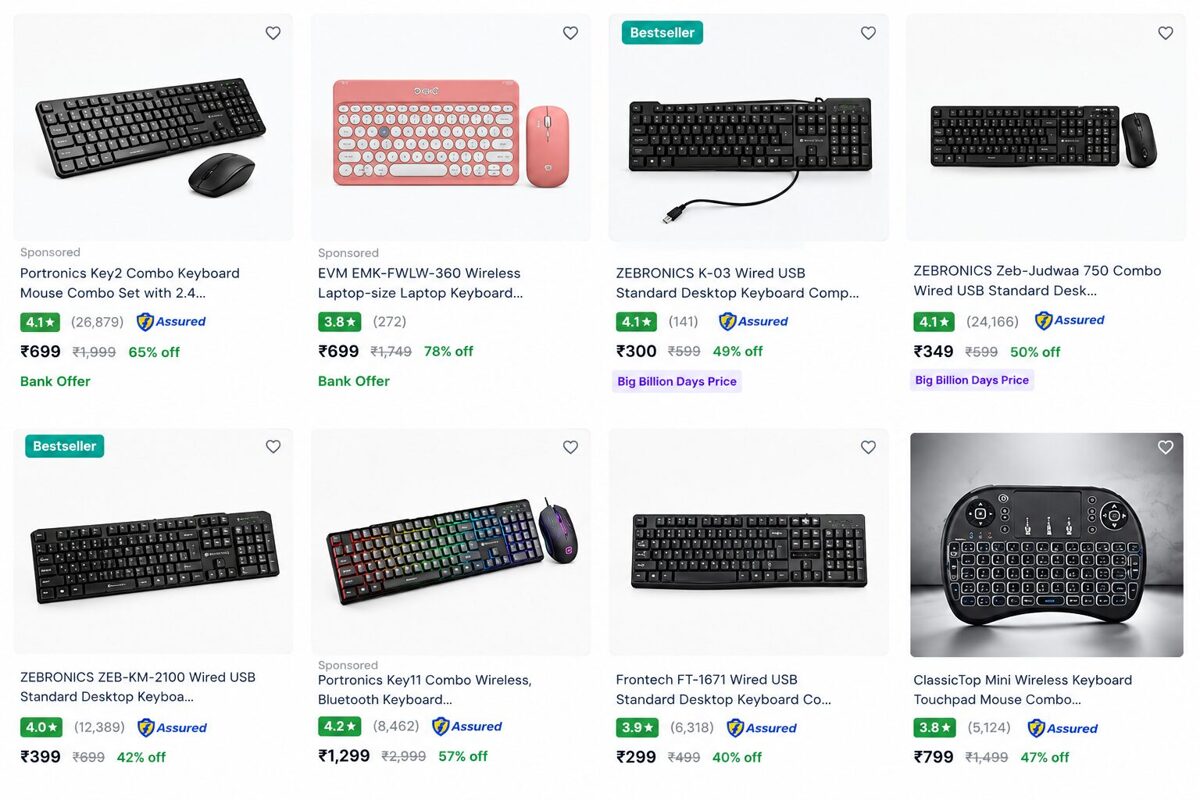Wishlist the Portronics Key2 Combo with heart icon

click(x=273, y=33)
